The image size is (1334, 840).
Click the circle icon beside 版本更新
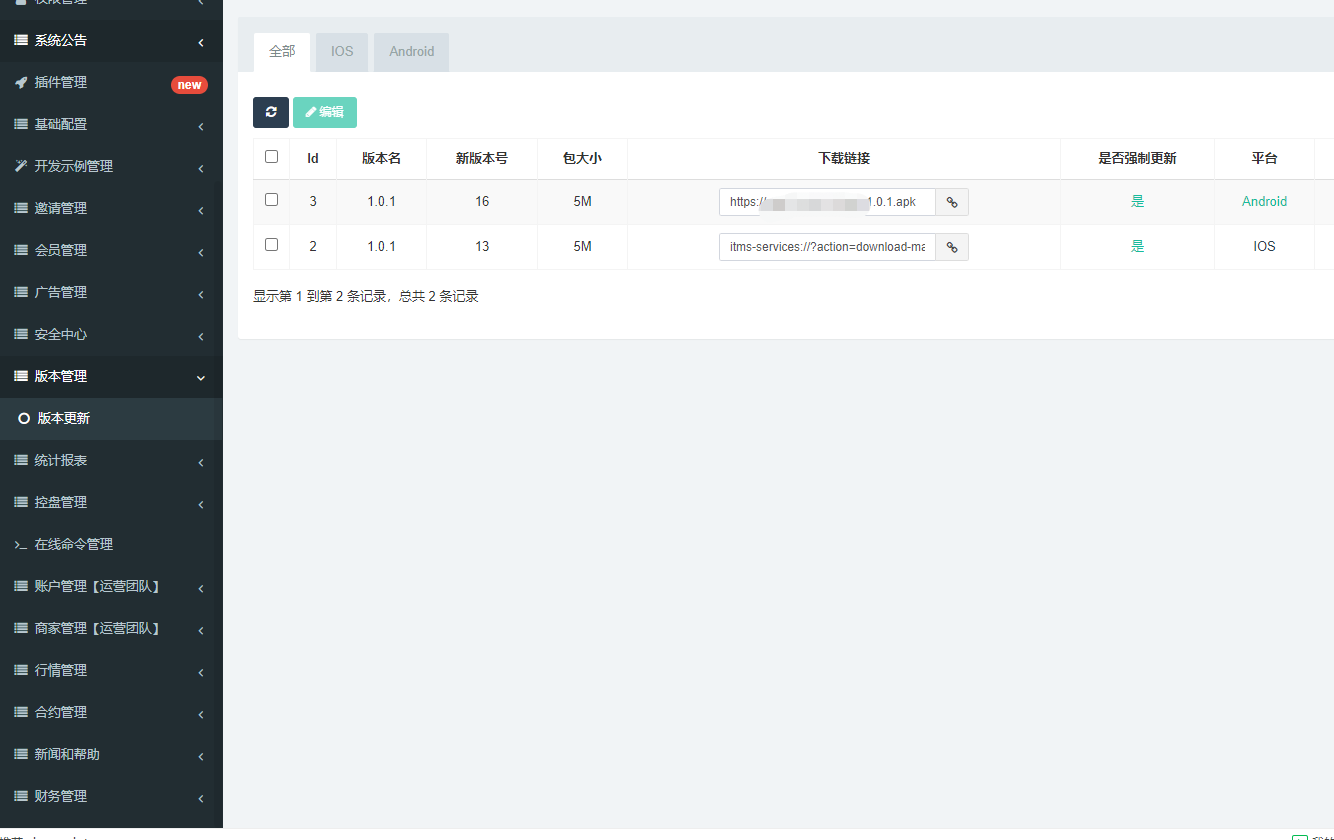tap(24, 418)
